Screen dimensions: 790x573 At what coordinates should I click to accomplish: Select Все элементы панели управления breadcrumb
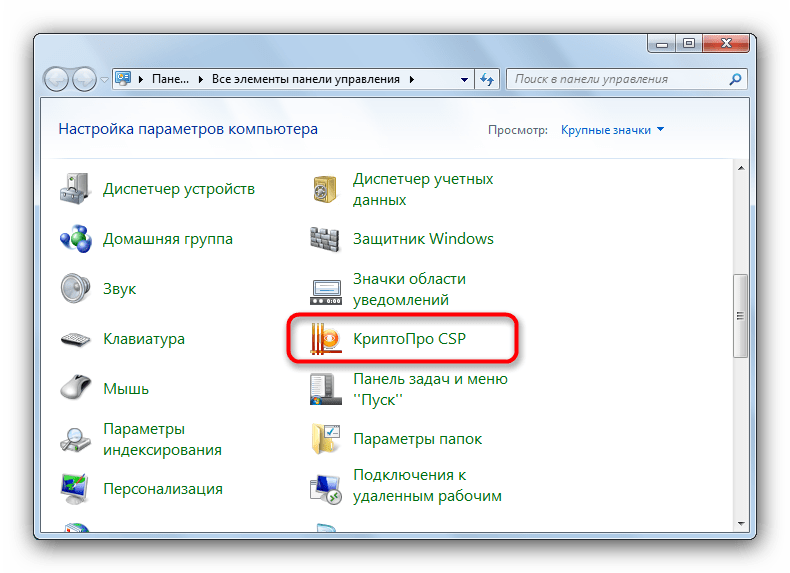coord(306,79)
